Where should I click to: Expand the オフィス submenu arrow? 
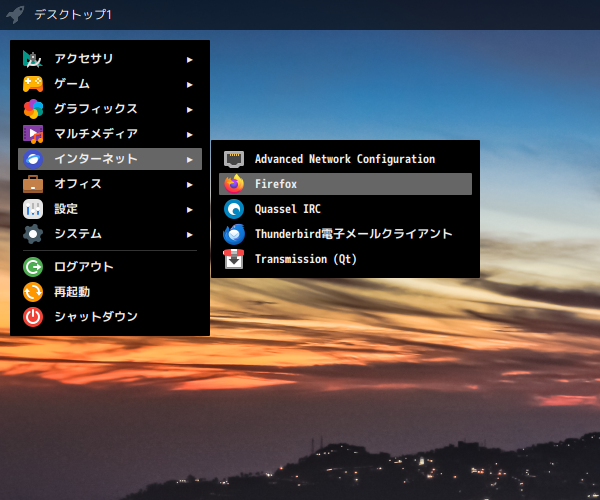coord(189,185)
